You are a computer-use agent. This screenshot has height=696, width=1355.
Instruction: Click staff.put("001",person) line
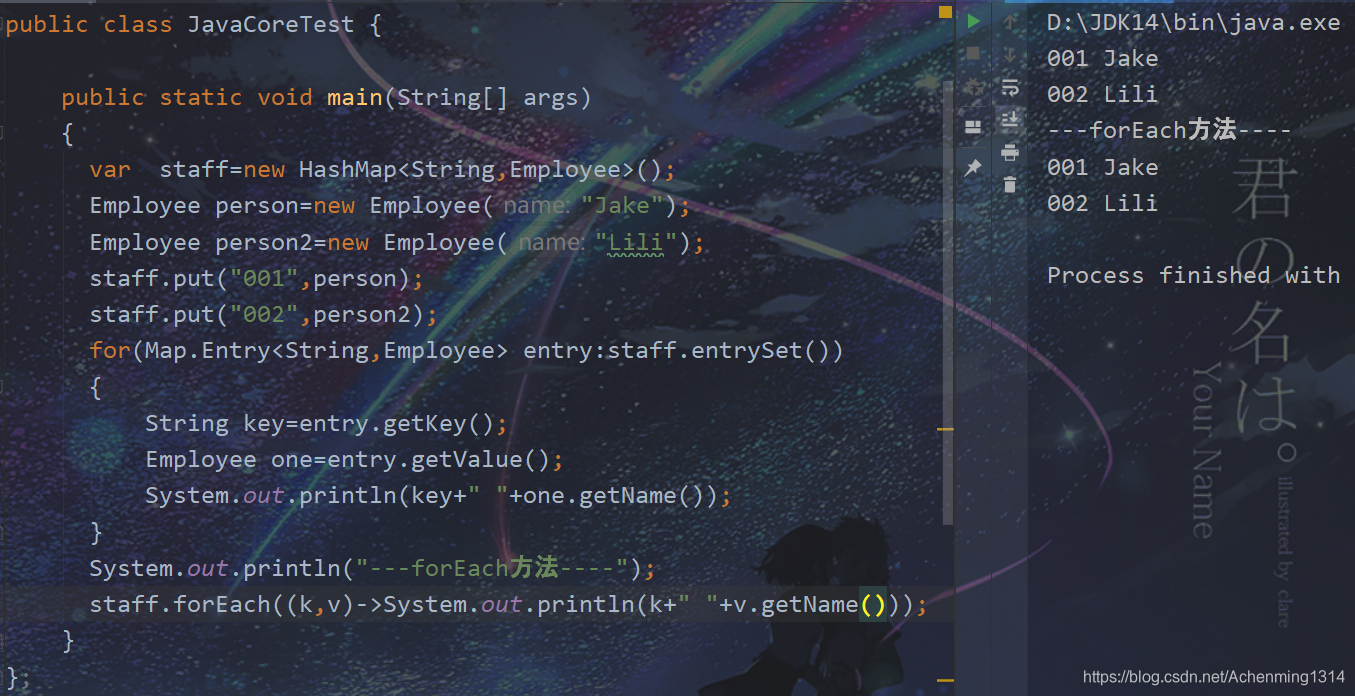257,279
